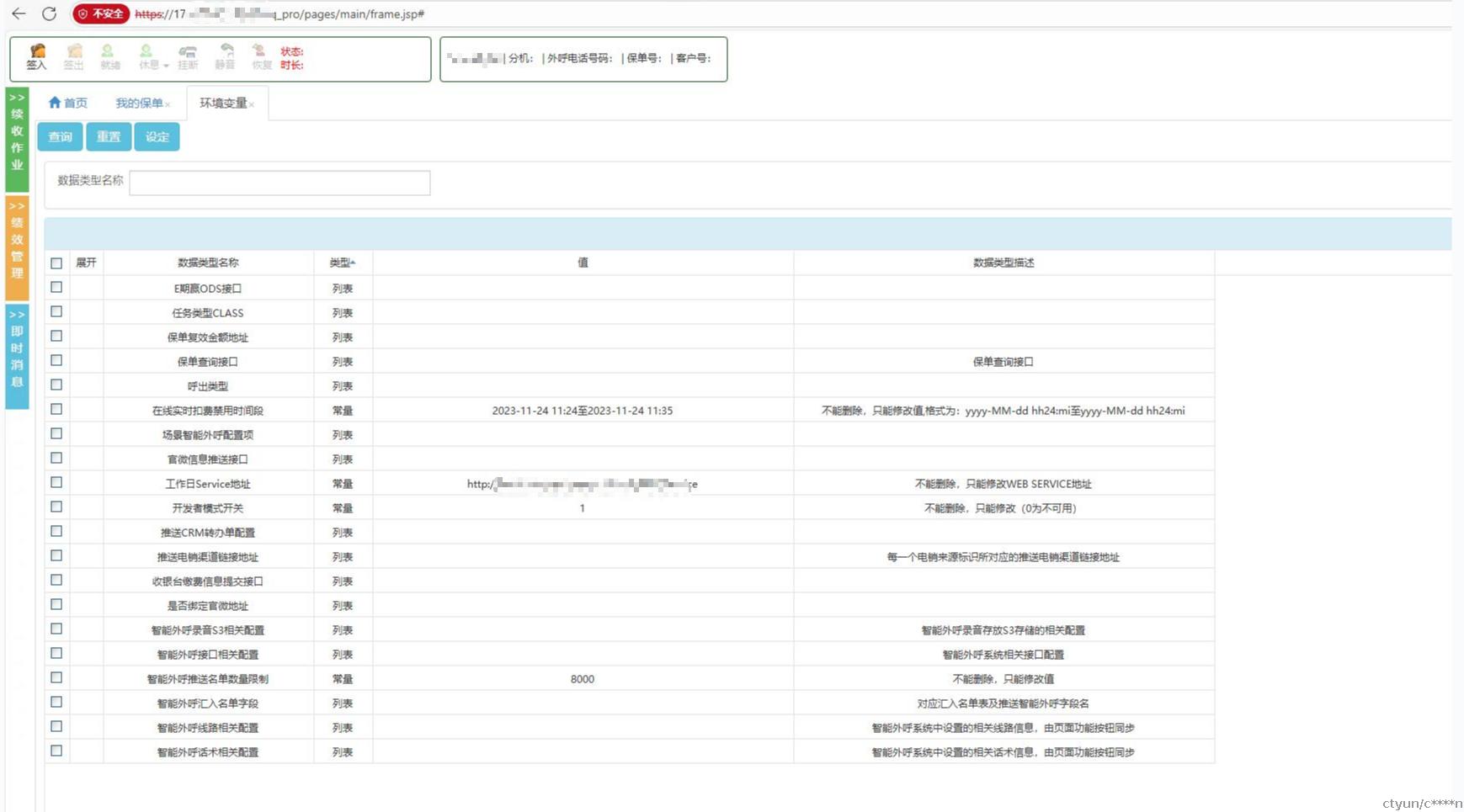Switch to the 首页 home tab

[68, 103]
